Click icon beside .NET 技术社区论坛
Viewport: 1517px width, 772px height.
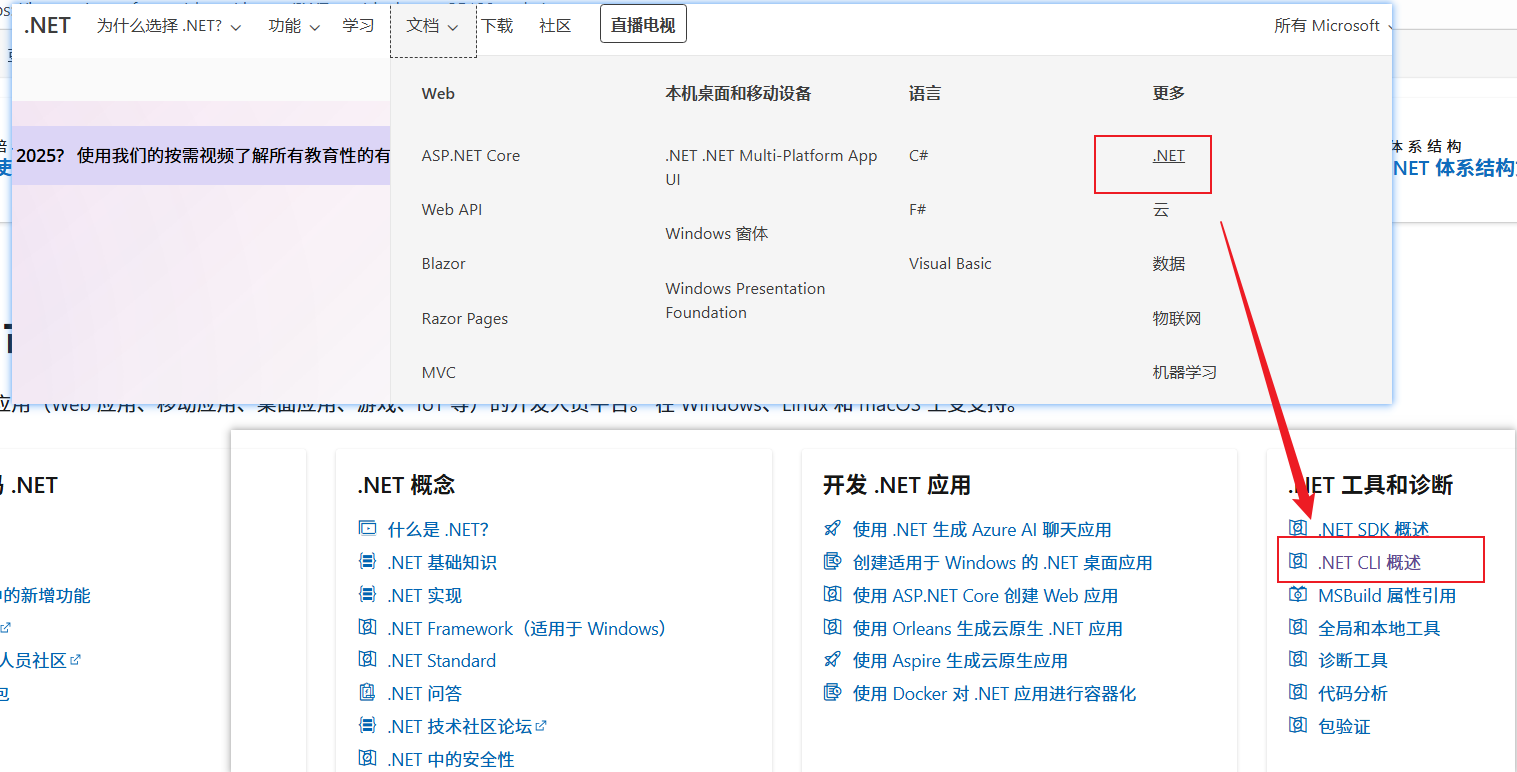pyautogui.click(x=367, y=726)
